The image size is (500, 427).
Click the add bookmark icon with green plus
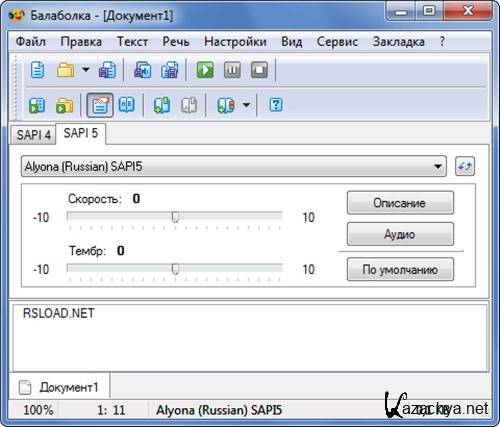162,105
